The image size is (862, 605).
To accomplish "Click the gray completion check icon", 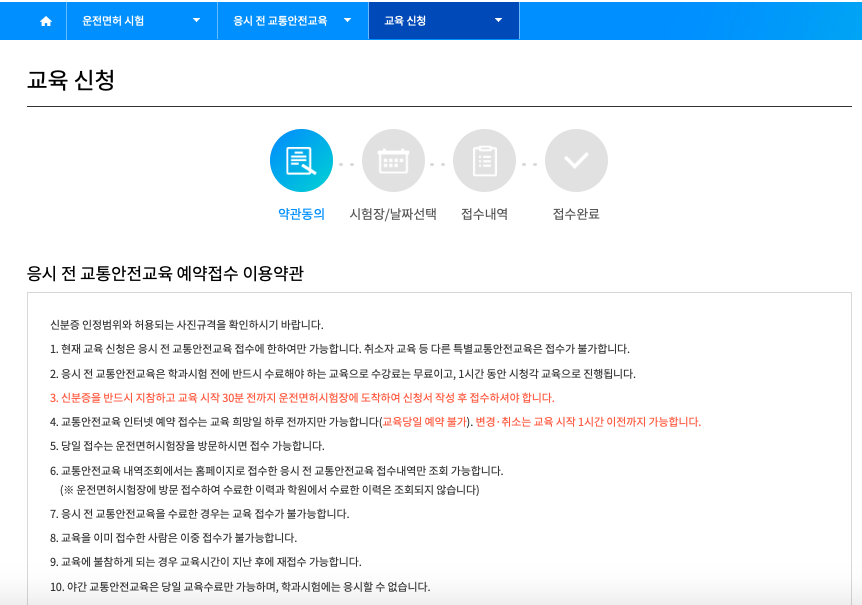I will 577,160.
